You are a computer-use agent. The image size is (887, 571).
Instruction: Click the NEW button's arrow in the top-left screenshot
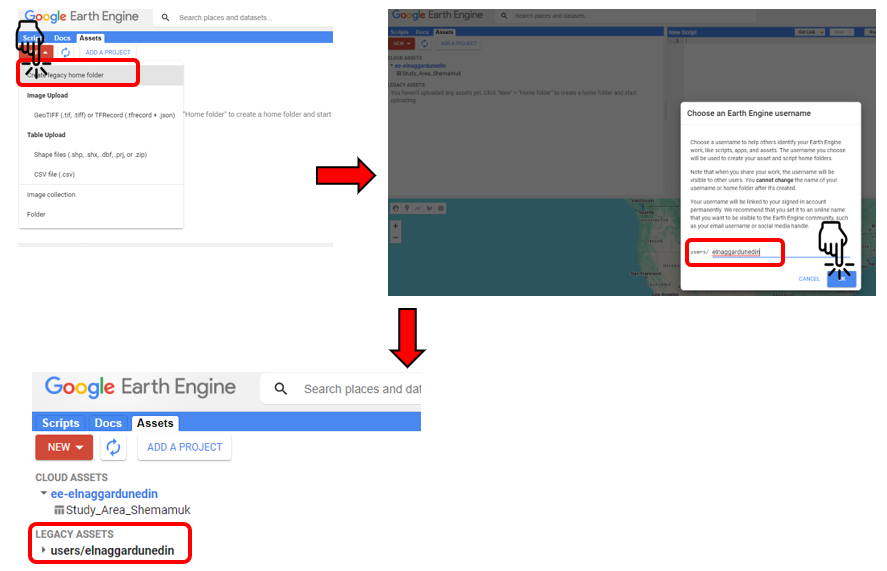click(45, 53)
